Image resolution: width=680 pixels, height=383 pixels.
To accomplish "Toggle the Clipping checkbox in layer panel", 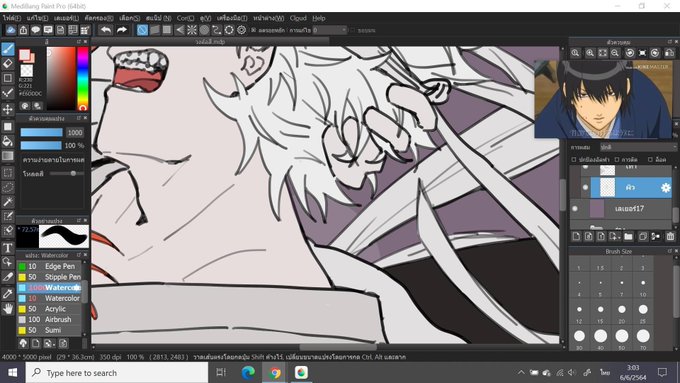I will click(617, 160).
